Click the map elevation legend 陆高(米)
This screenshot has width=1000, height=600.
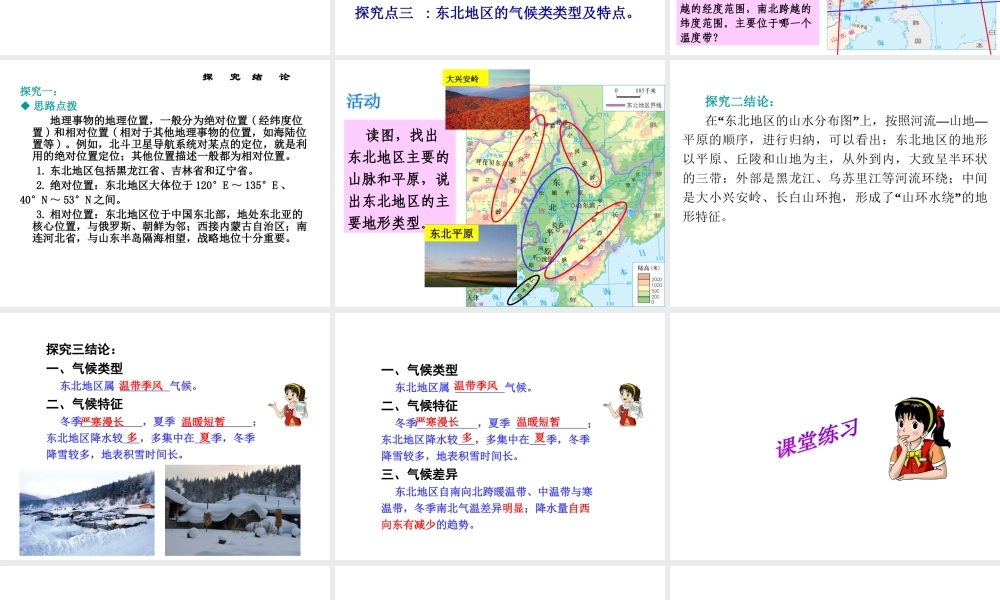649,284
